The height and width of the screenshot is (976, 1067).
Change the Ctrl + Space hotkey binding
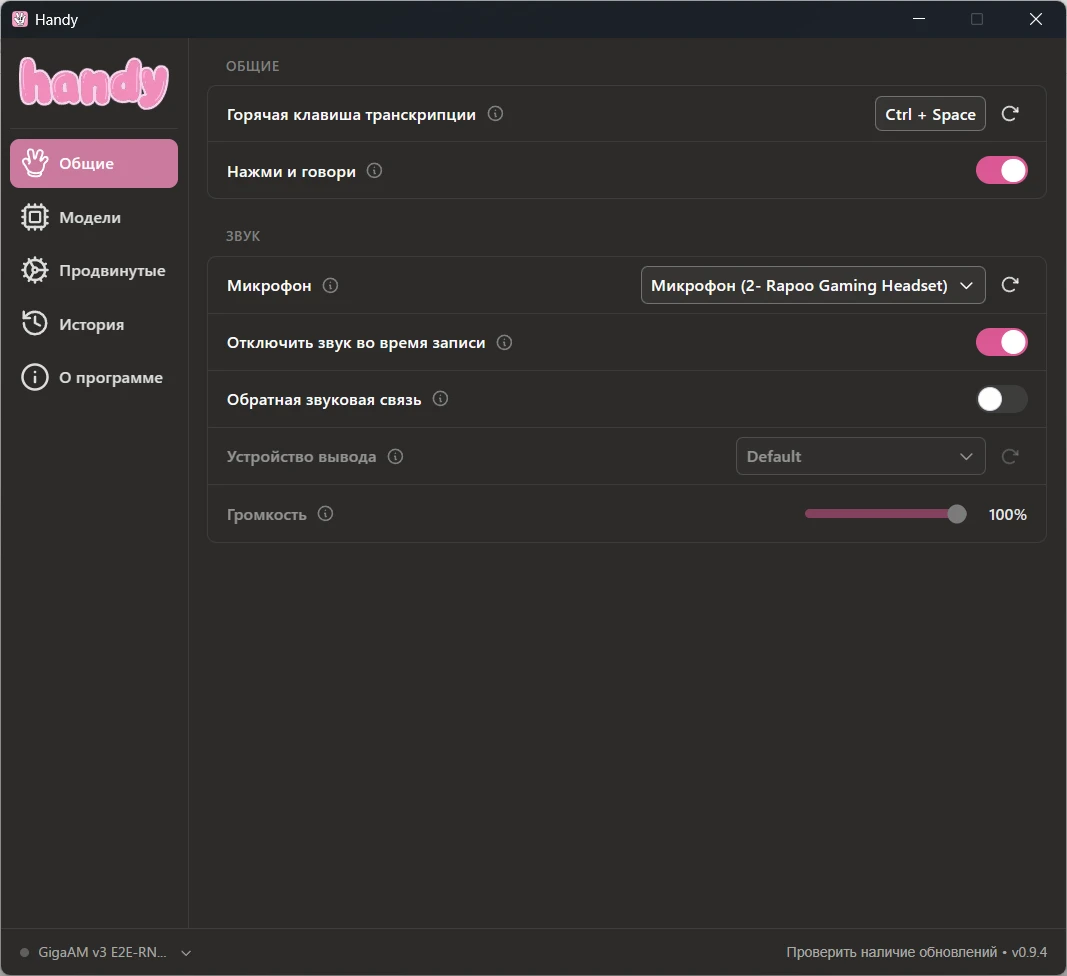click(930, 114)
